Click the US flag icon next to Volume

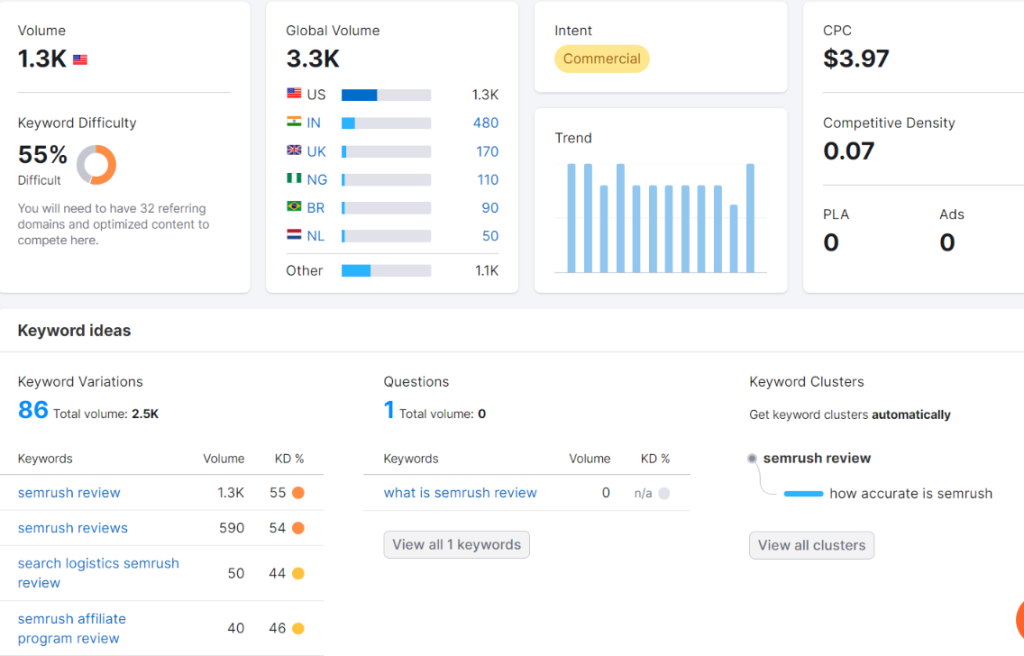point(80,59)
